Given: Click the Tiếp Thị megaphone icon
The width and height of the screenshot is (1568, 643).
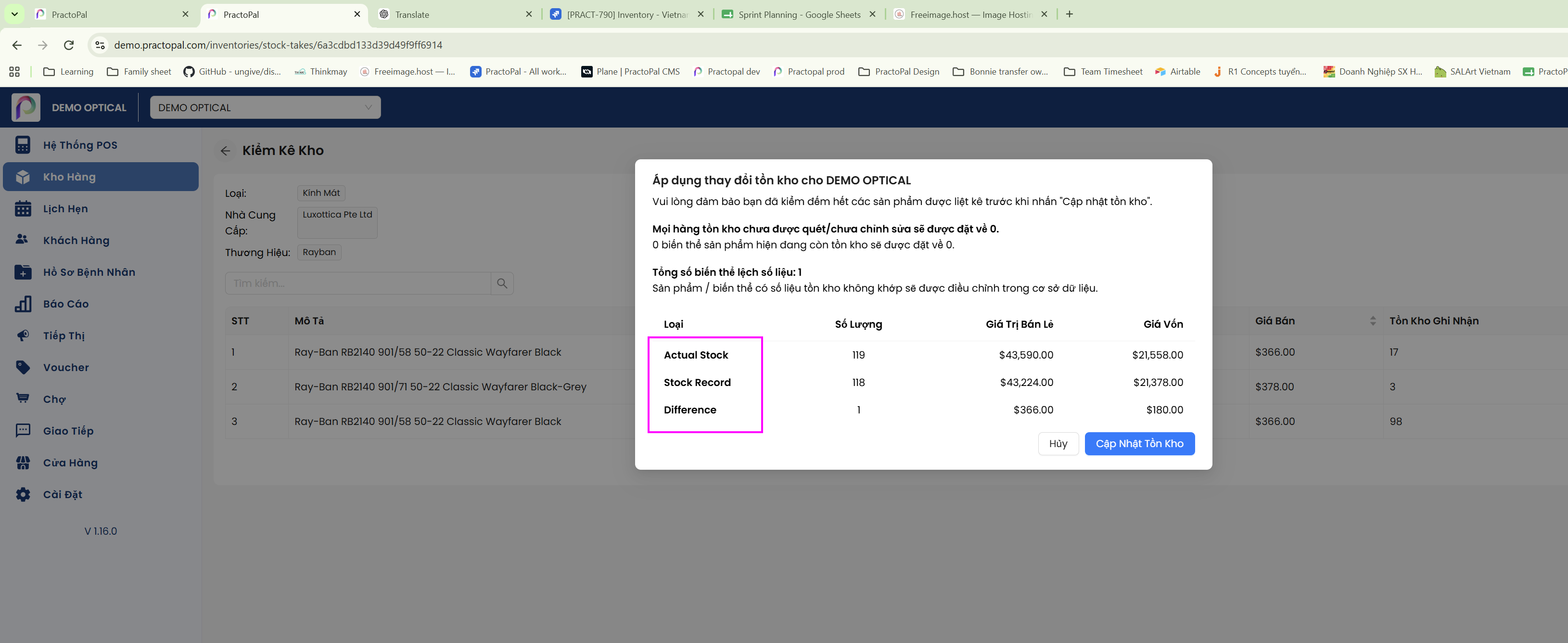Looking at the screenshot, I should (x=23, y=335).
